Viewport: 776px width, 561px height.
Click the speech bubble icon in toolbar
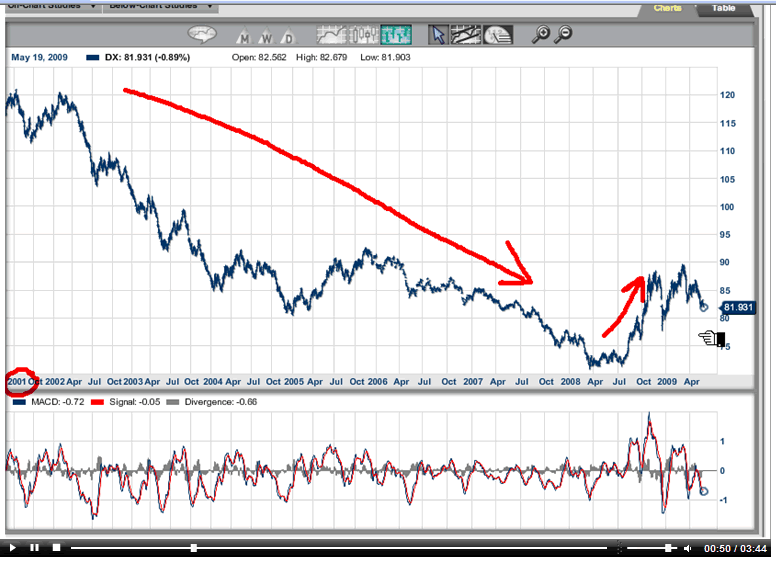pos(203,36)
